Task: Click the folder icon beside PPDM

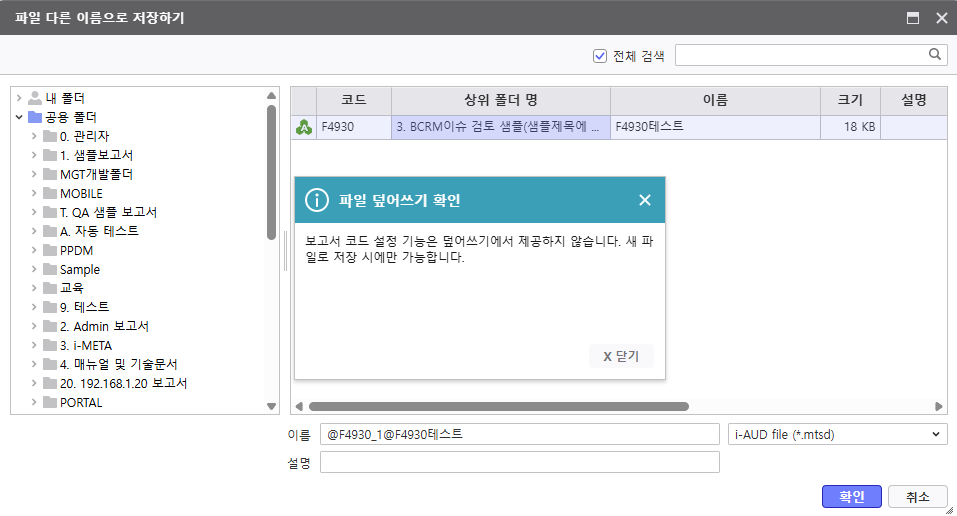Action: [50, 251]
